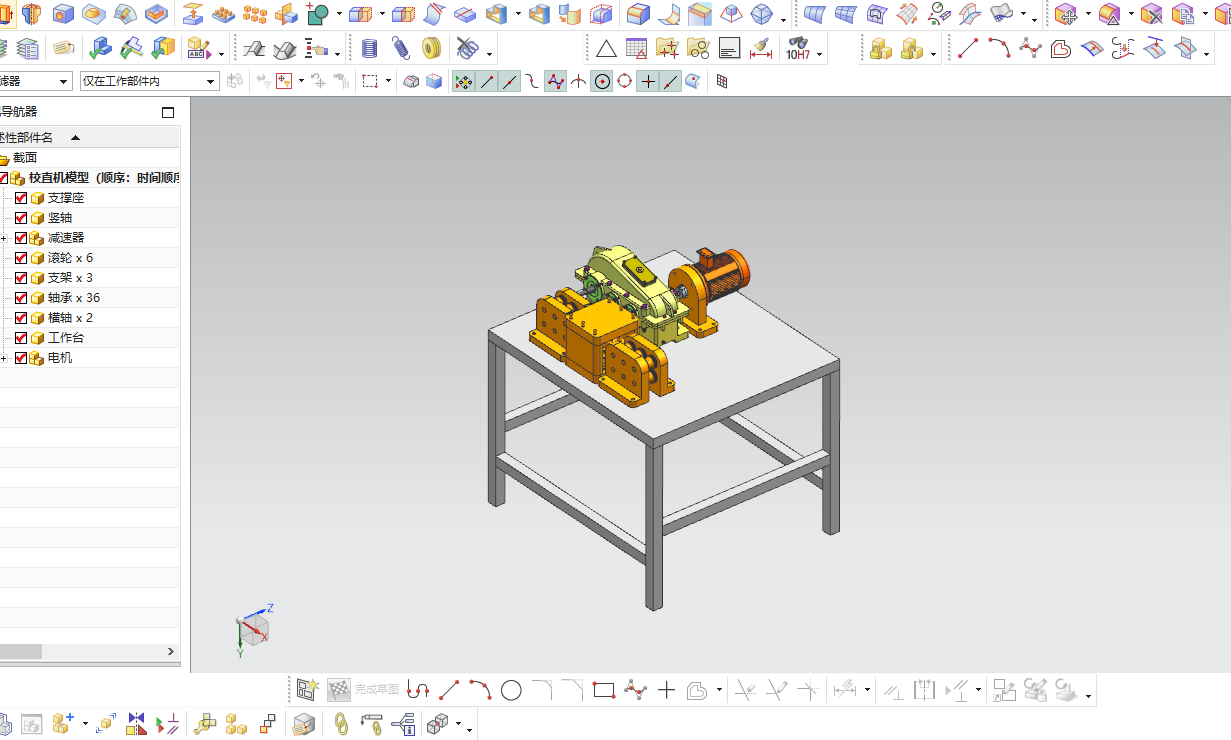This screenshot has height=740, width=1231.
Task: Toggle the intersection snap option
Action: (579, 81)
